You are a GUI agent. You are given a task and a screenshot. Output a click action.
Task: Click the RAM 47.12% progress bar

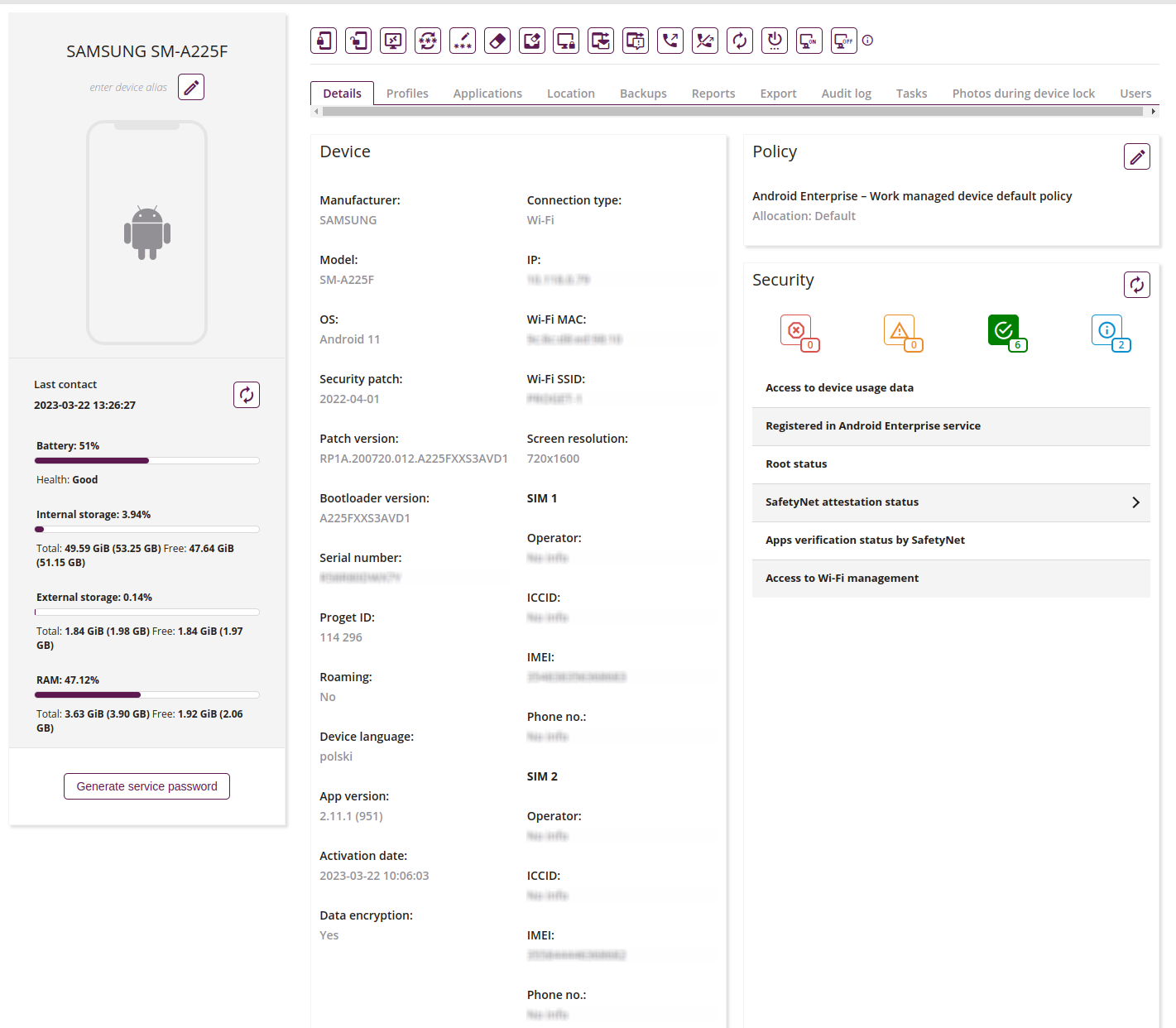[x=147, y=694]
